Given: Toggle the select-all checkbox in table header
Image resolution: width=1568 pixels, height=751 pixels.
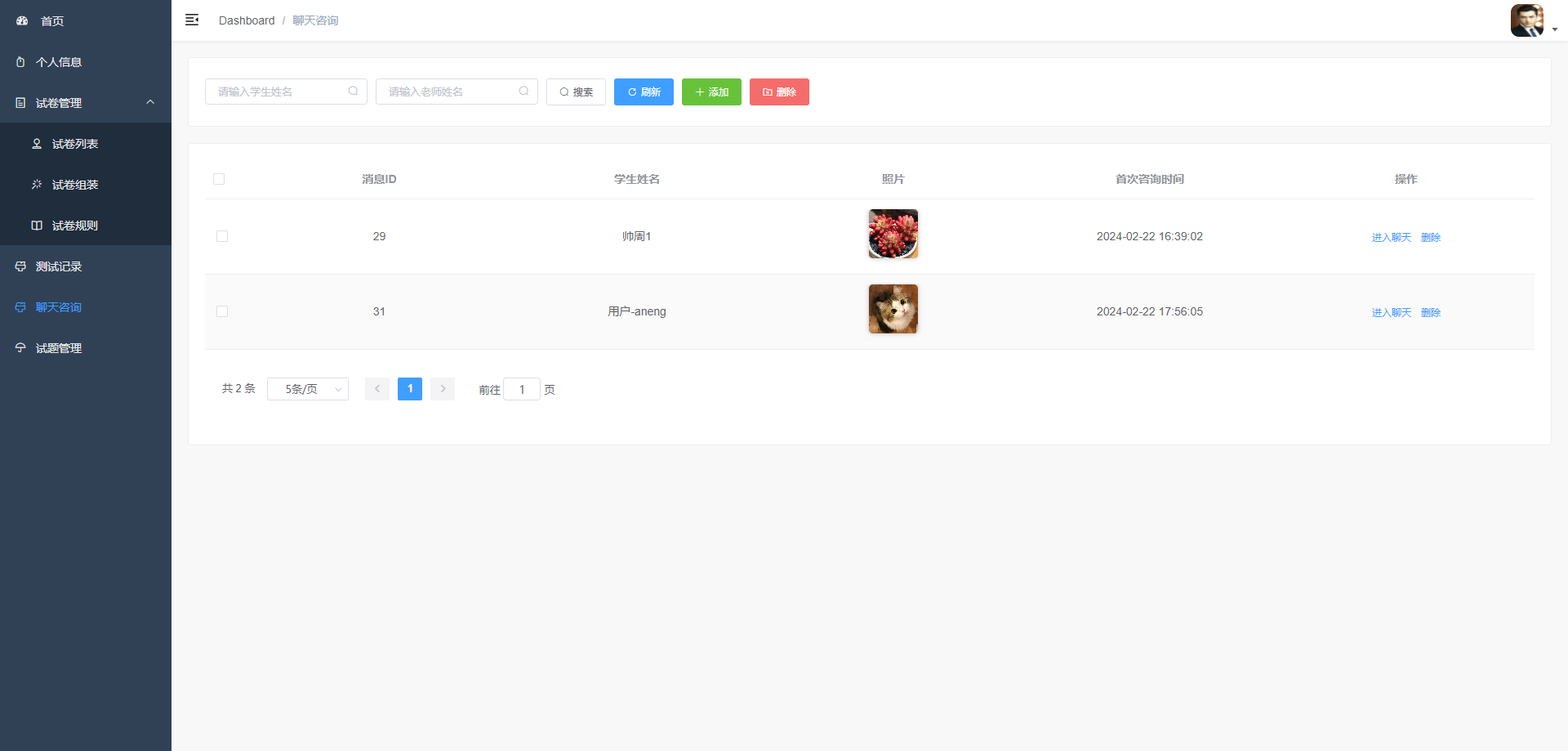Looking at the screenshot, I should pyautogui.click(x=219, y=179).
